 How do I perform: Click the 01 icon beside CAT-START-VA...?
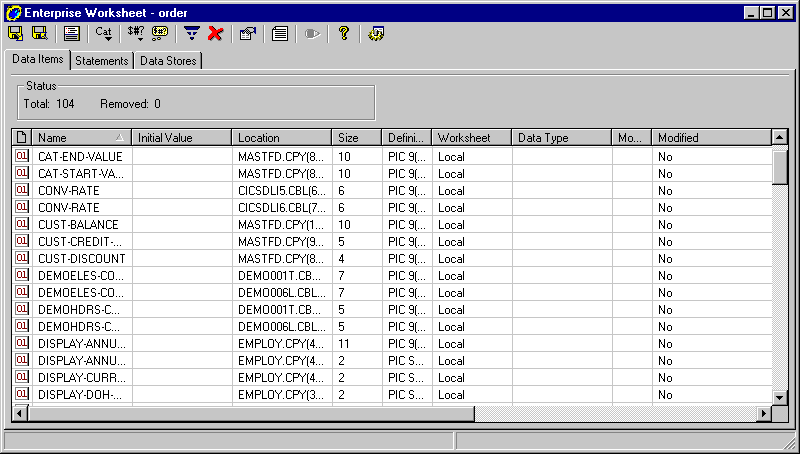coord(21,173)
